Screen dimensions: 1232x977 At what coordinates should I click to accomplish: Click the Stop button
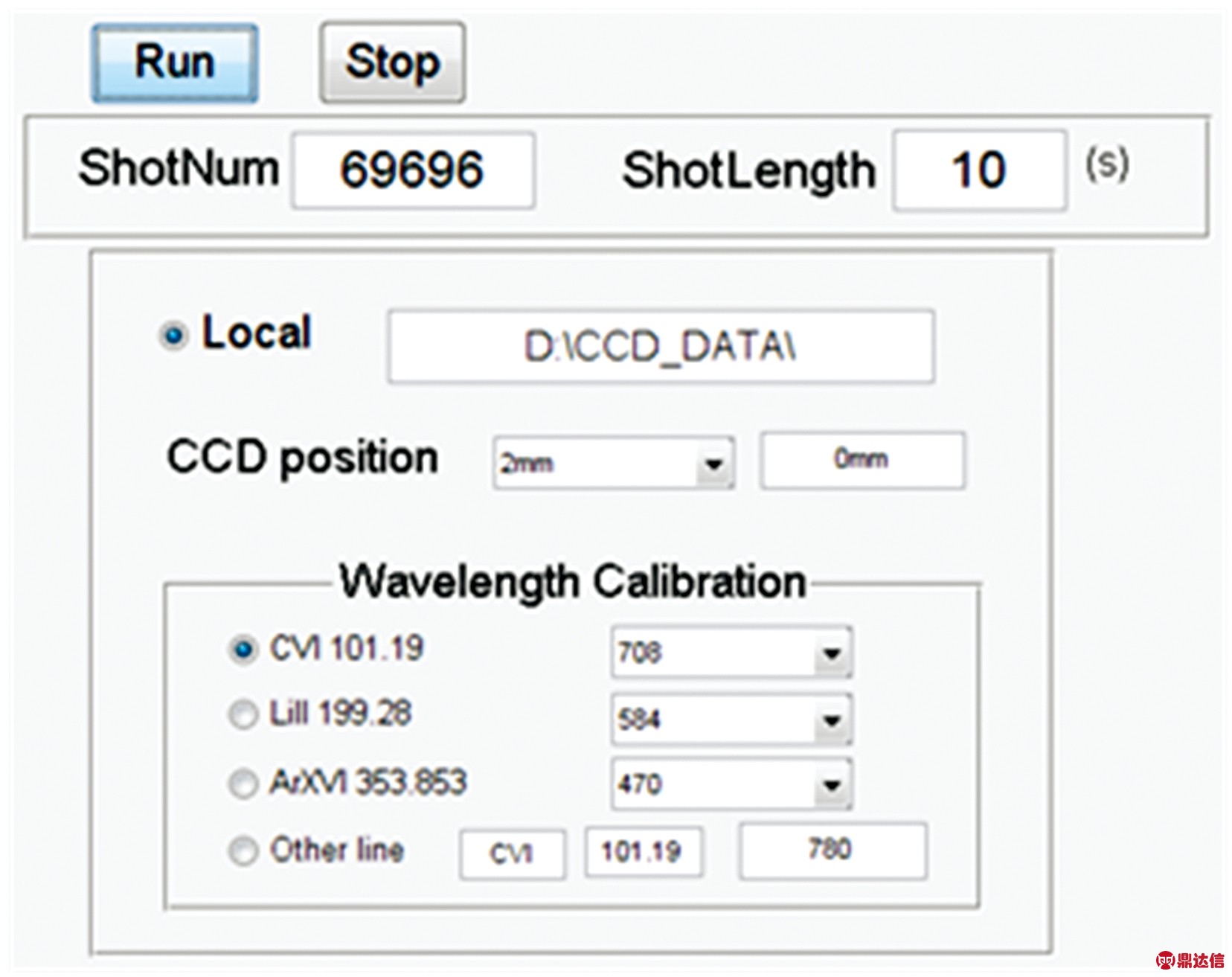click(393, 63)
